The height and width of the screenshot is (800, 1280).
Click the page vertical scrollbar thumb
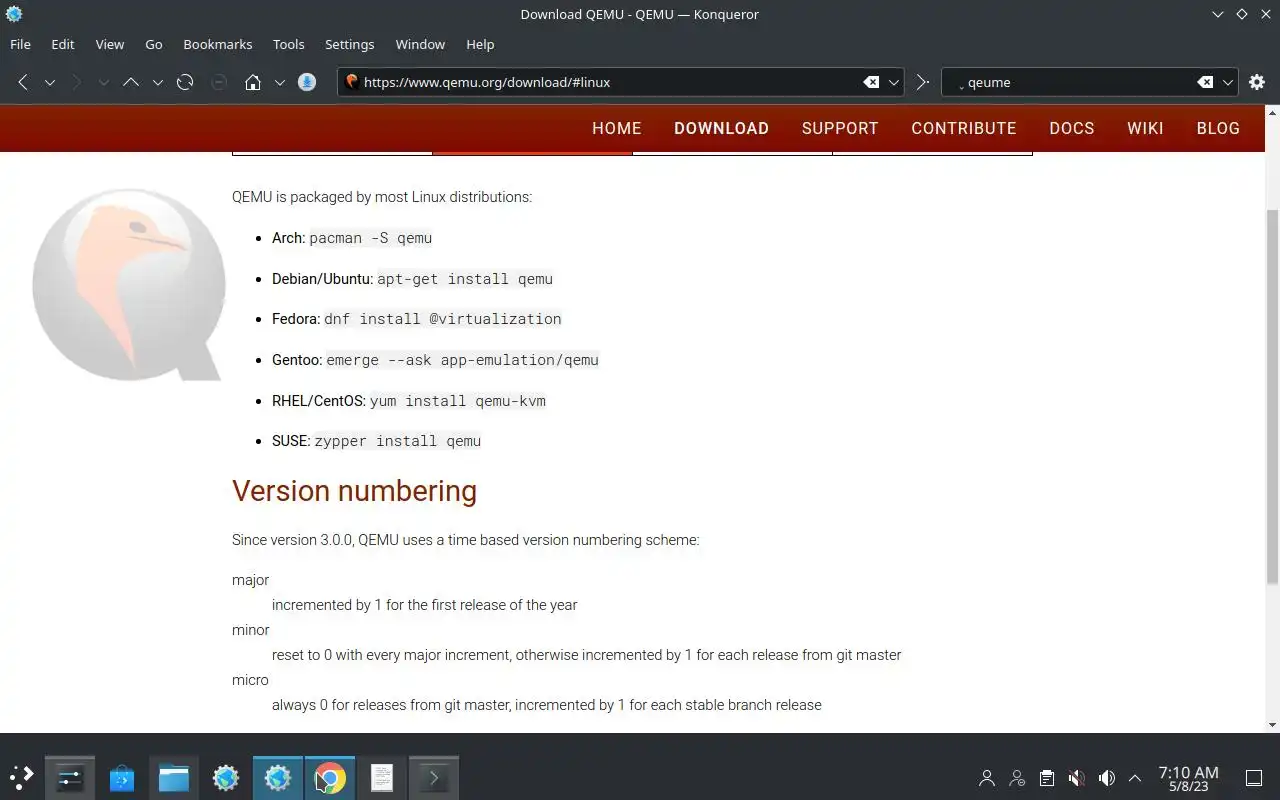pos(1272,397)
